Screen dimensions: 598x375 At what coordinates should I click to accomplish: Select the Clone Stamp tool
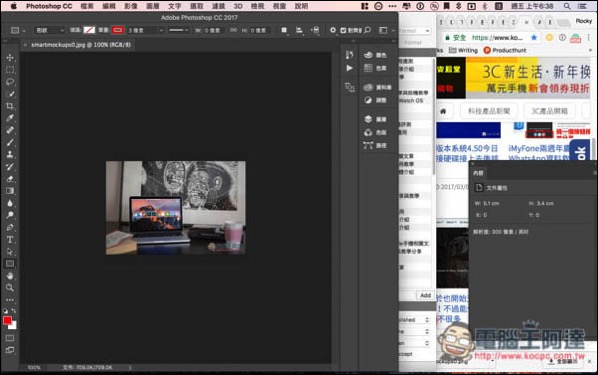point(10,155)
